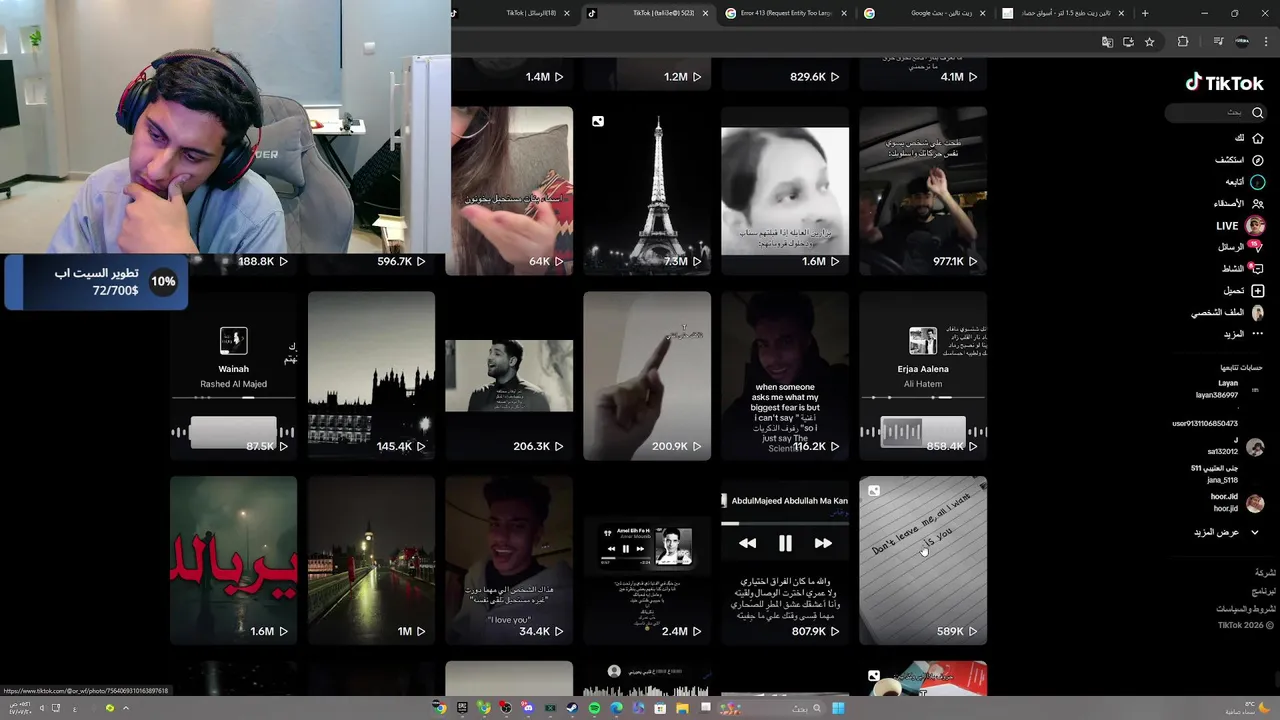Expand the show more accounts chevron
The image size is (1280, 720).
pos(1255,532)
